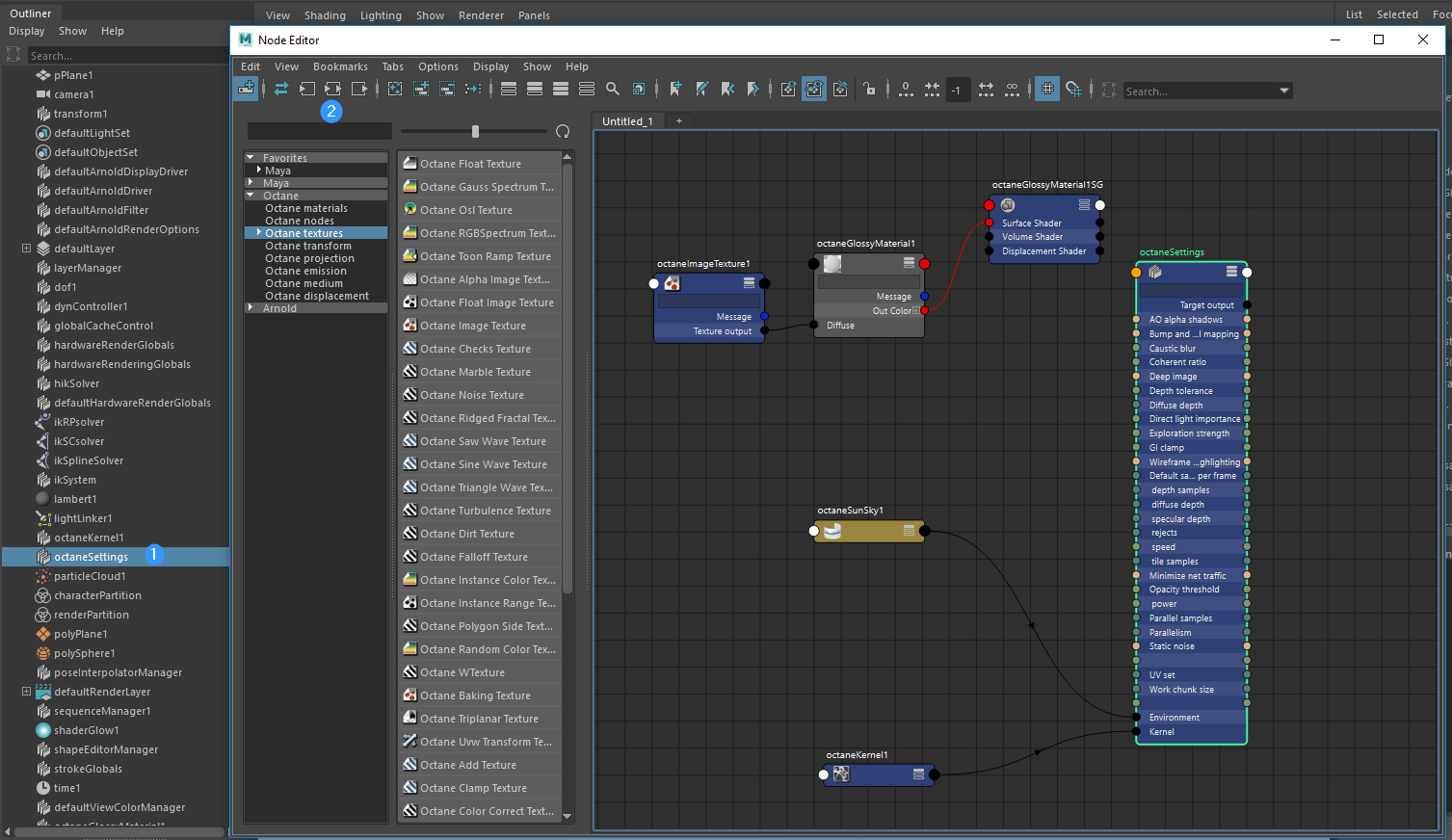Viewport: 1452px width, 840px height.
Task: Click the zero depth traversal icon
Action: coord(906,89)
